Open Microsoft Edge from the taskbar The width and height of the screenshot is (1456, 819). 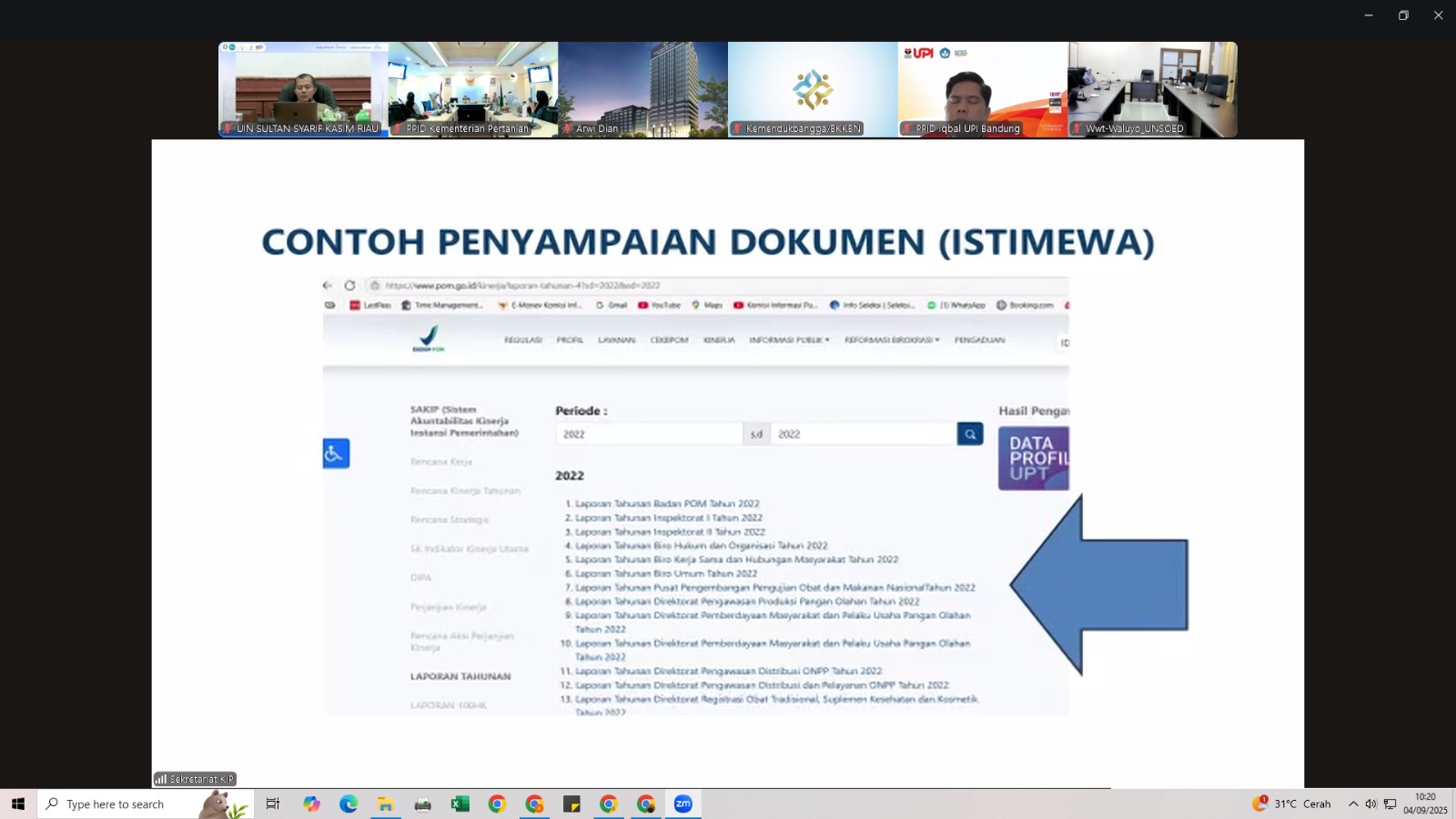point(349,804)
